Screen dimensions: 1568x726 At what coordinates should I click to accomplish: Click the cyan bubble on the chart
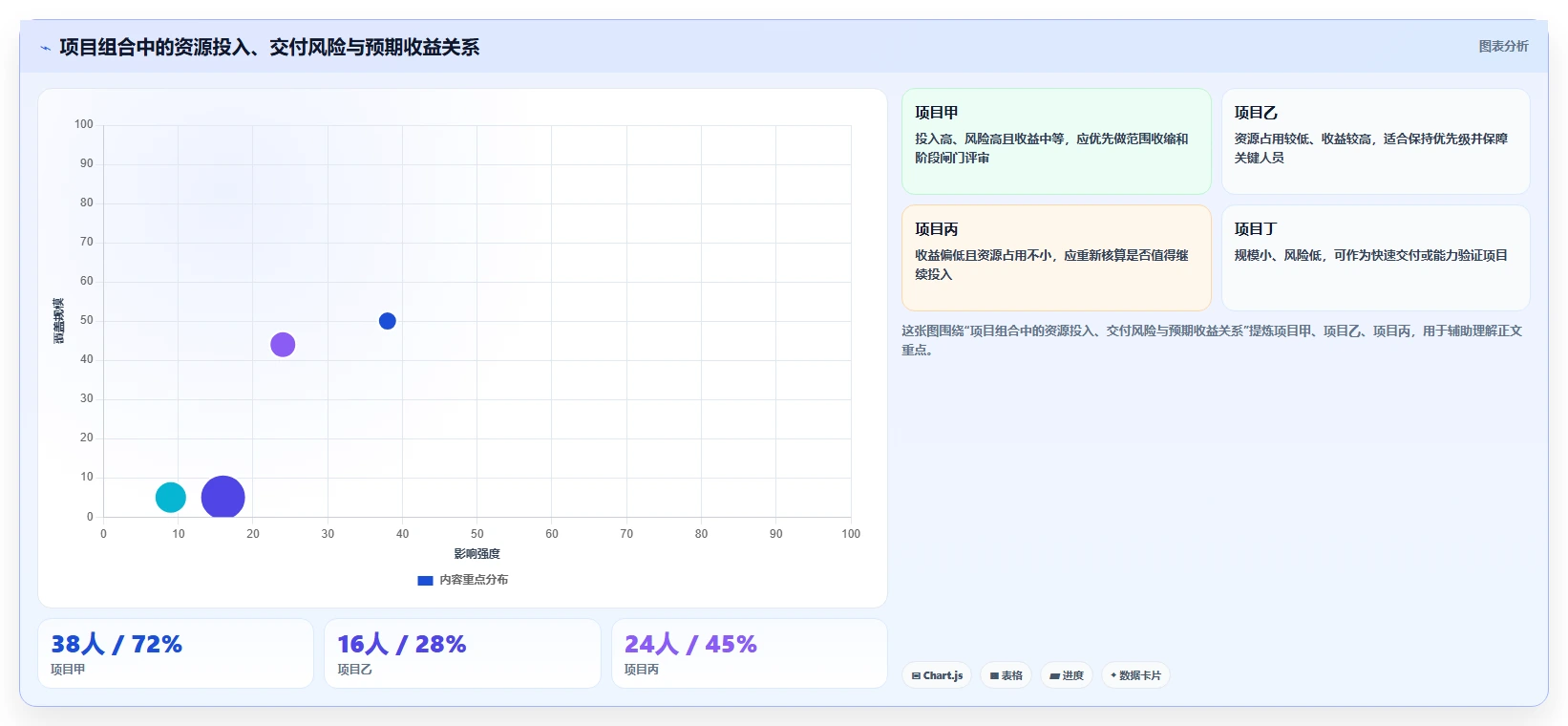point(171,497)
